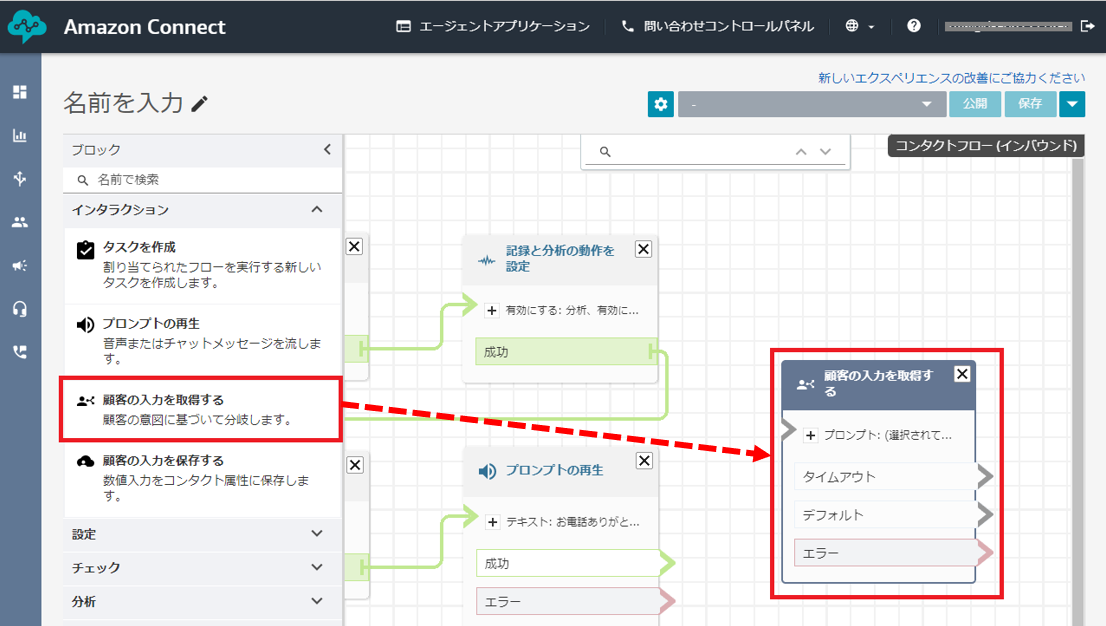Click the logout icon
Screen dimensions: 1106x626
pyautogui.click(x=1088, y=26)
